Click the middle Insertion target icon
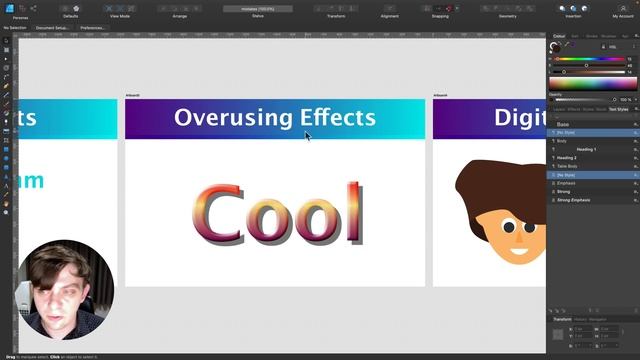 point(573,8)
